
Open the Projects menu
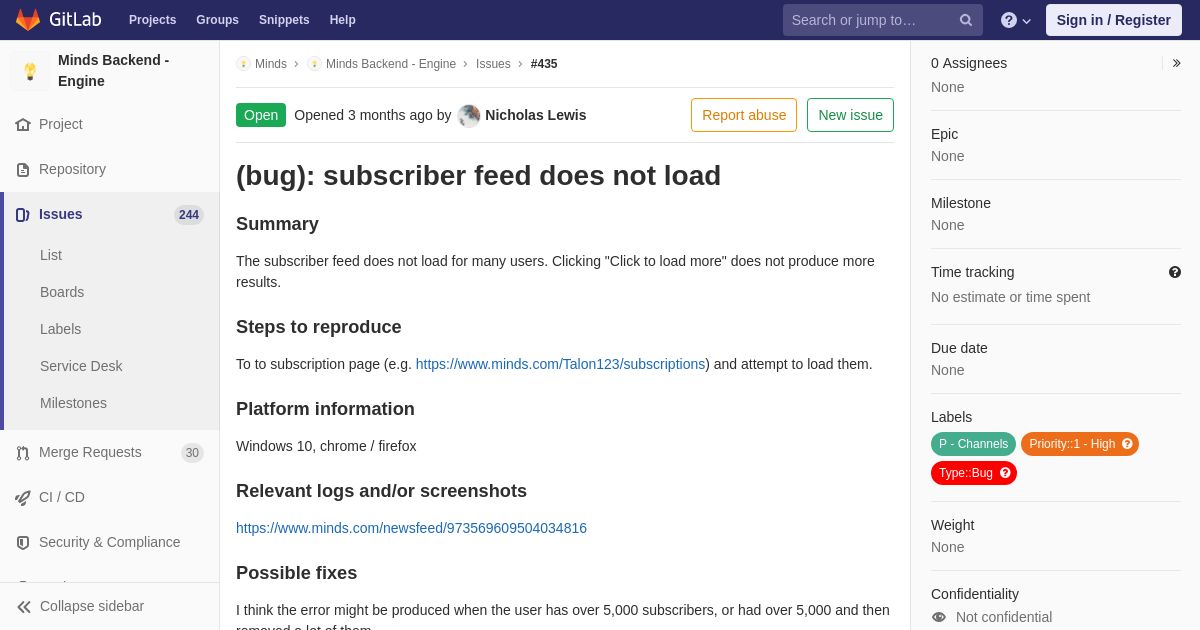click(152, 20)
